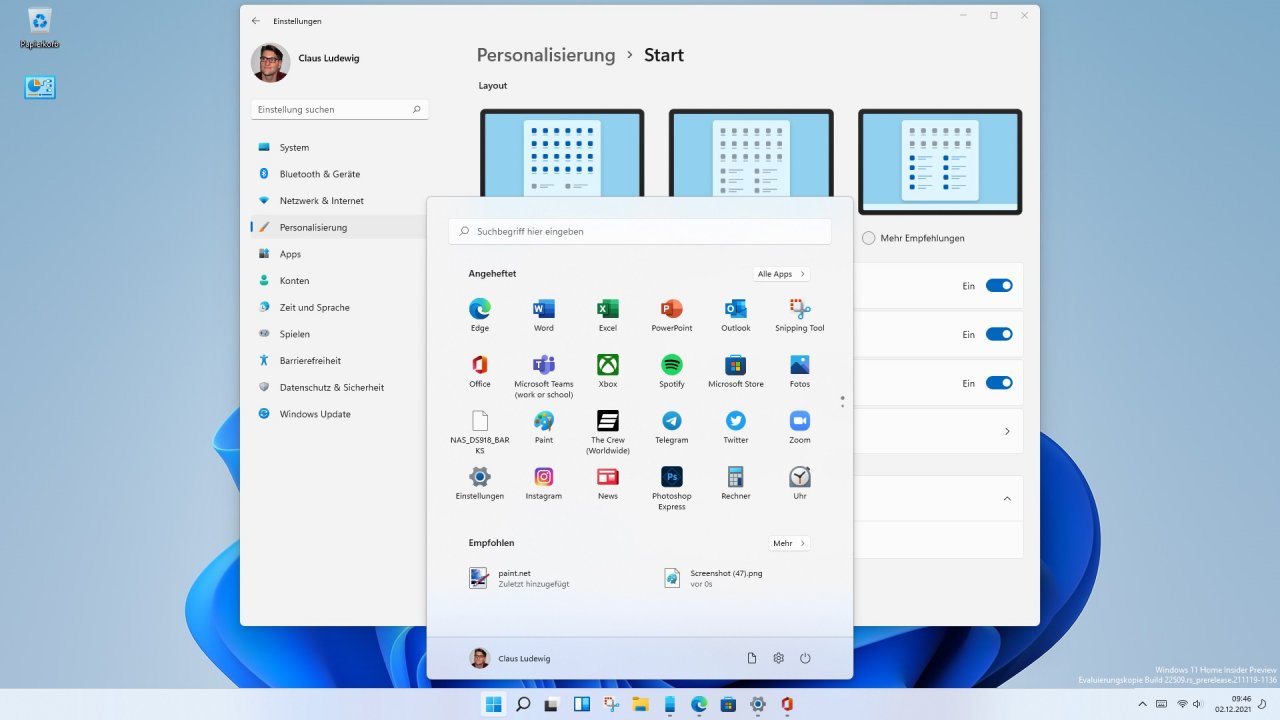Open the Fotos app
Screen dimensions: 1280x720
[800, 370]
